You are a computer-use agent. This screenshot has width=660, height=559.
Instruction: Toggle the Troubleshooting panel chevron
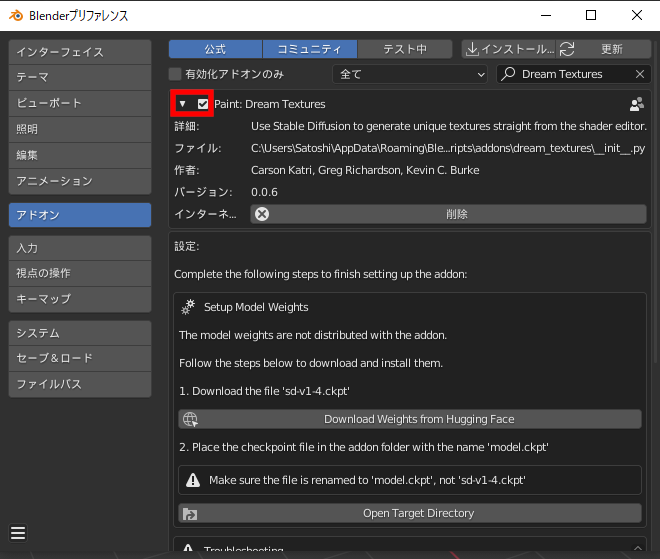click(x=638, y=548)
